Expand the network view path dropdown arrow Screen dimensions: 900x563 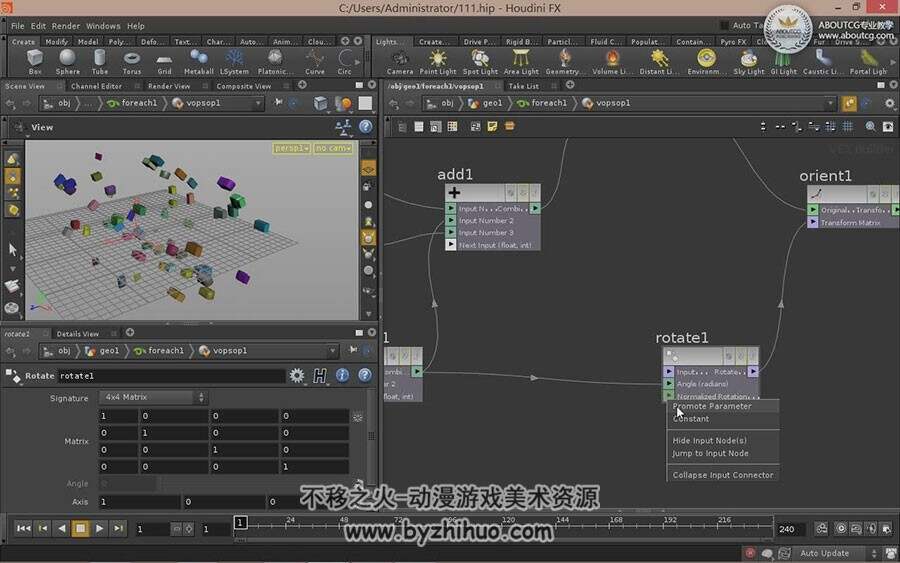point(830,103)
